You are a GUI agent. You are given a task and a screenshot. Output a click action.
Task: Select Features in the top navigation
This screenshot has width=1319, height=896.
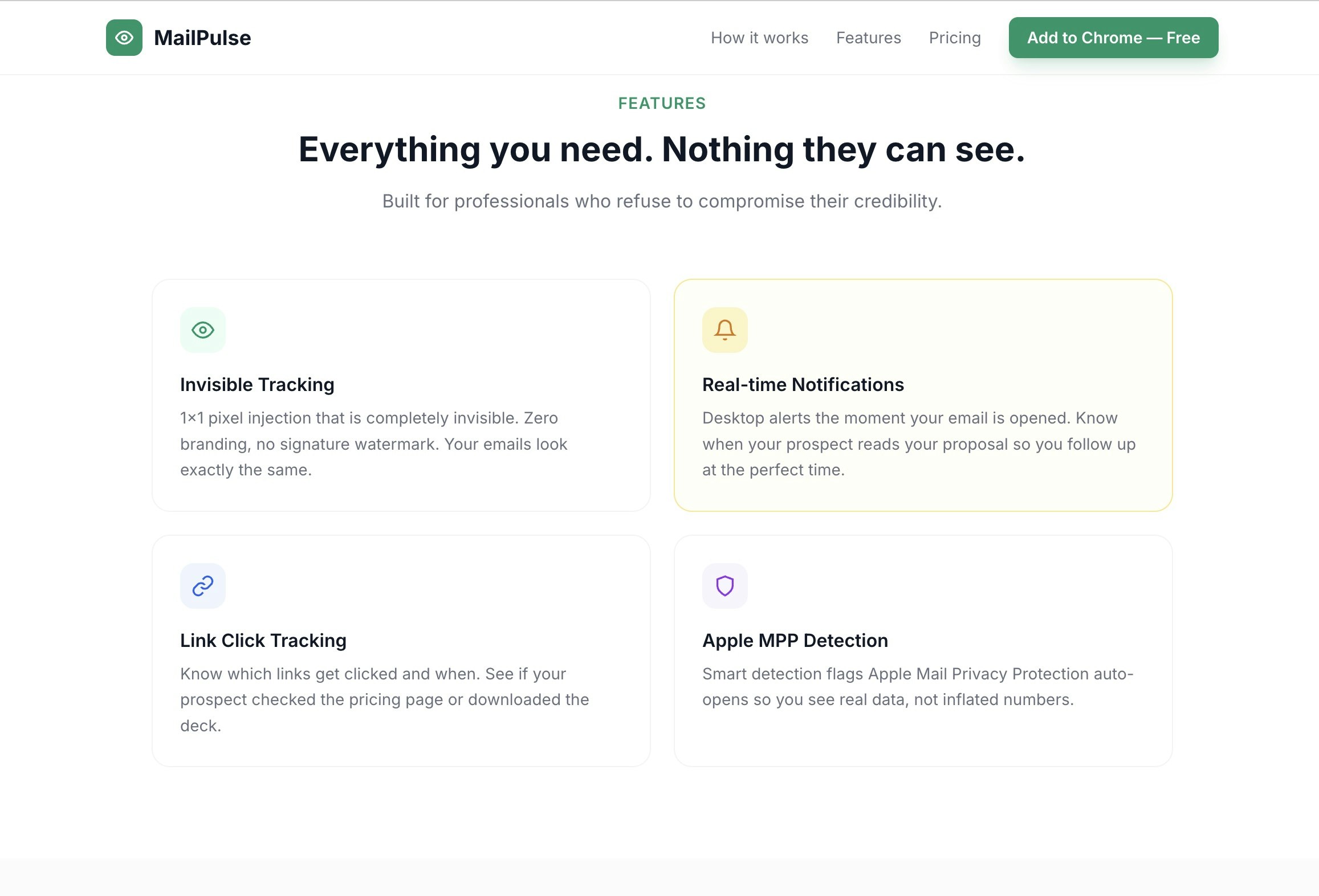click(x=868, y=38)
